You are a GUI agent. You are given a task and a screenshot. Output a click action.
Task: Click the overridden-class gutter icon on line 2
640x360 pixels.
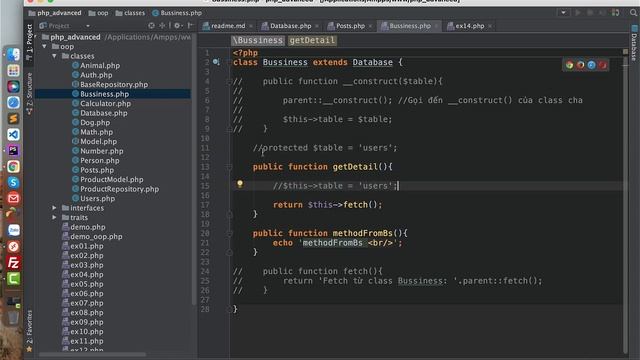point(216,62)
